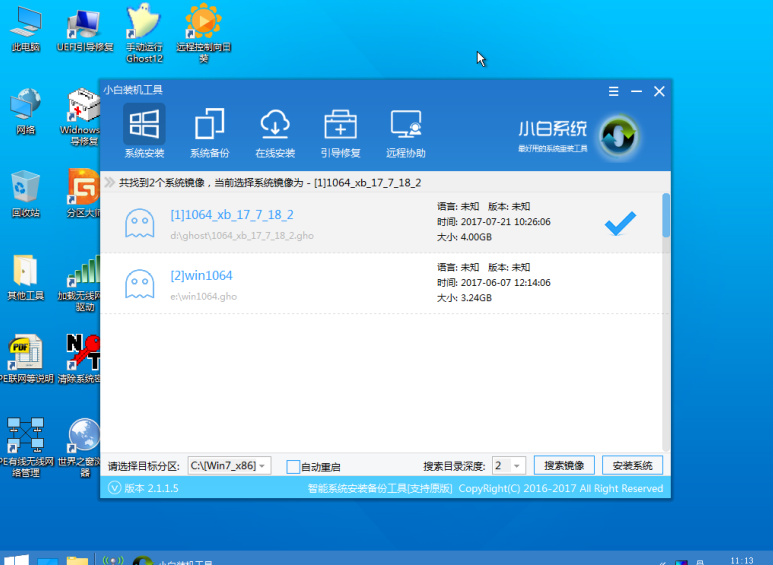Click ghost icon of win1064 image
This screenshot has width=773, height=565.
click(x=140, y=284)
